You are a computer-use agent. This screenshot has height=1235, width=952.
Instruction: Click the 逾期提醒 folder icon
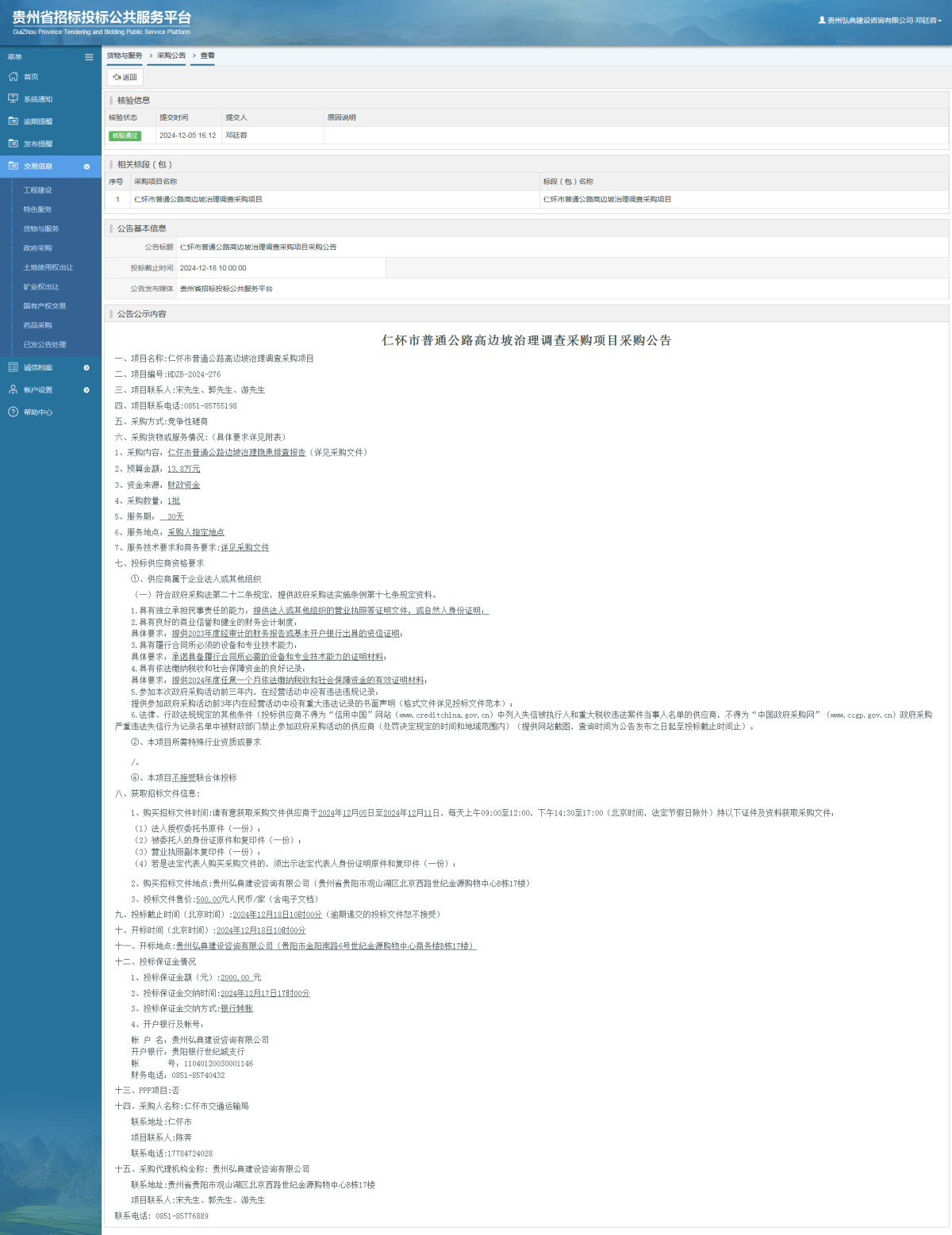pyautogui.click(x=13, y=121)
